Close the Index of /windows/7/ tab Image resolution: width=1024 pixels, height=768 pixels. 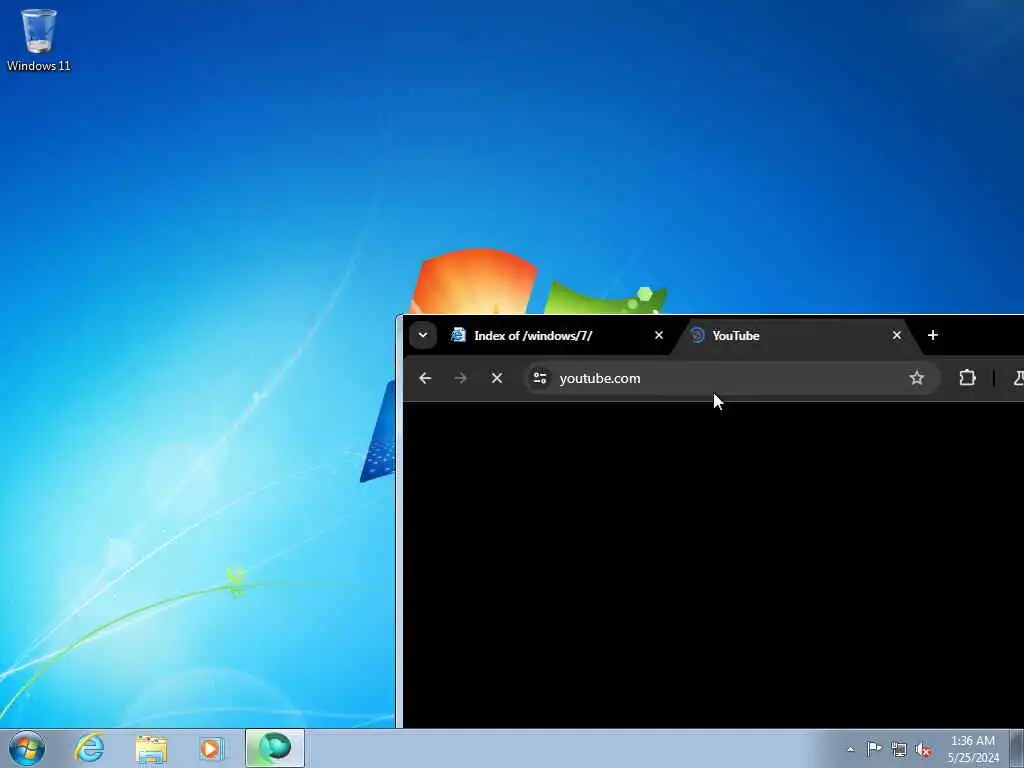tap(659, 335)
